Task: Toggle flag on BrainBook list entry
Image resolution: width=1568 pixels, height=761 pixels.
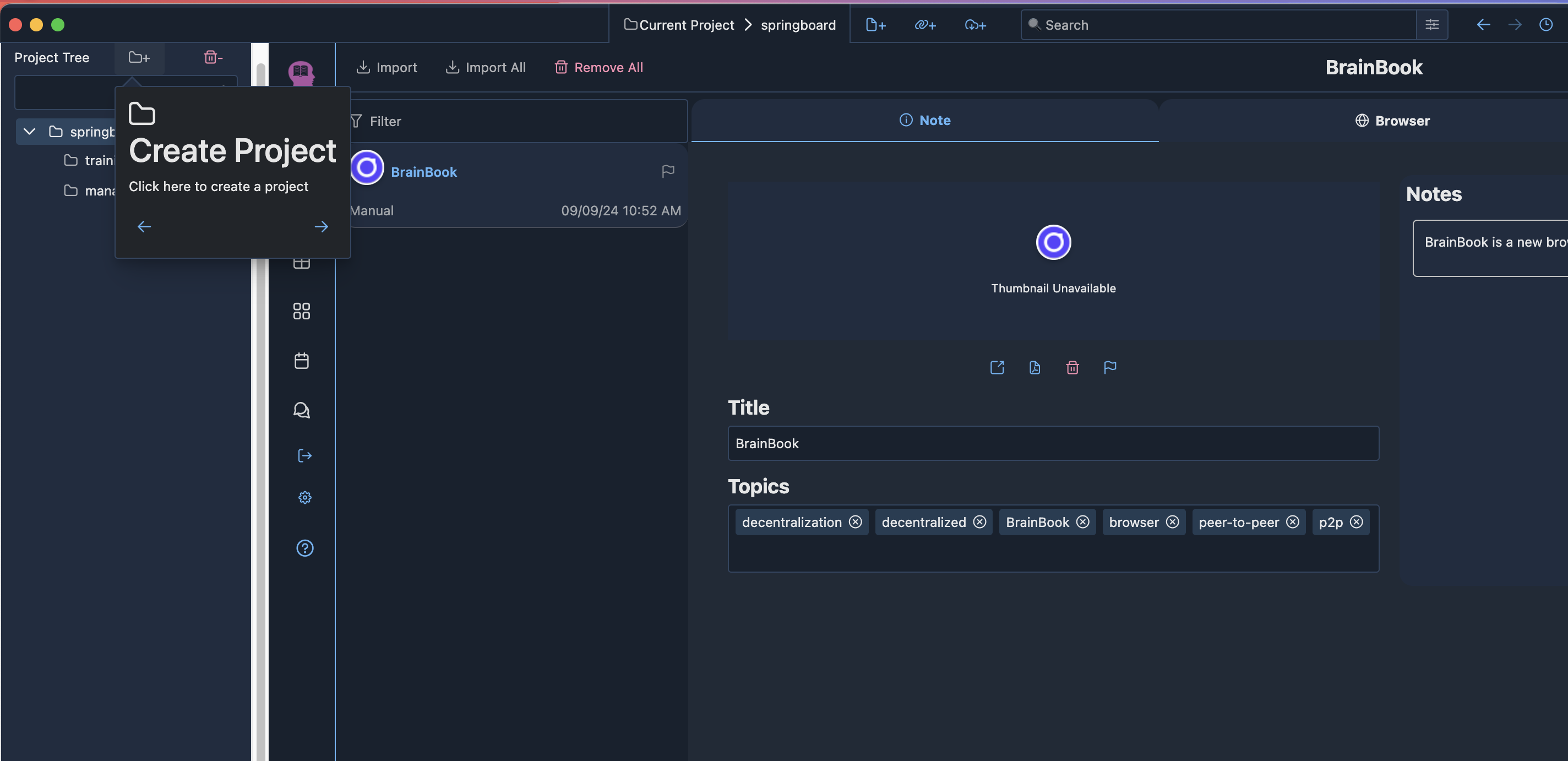Action: [x=668, y=171]
